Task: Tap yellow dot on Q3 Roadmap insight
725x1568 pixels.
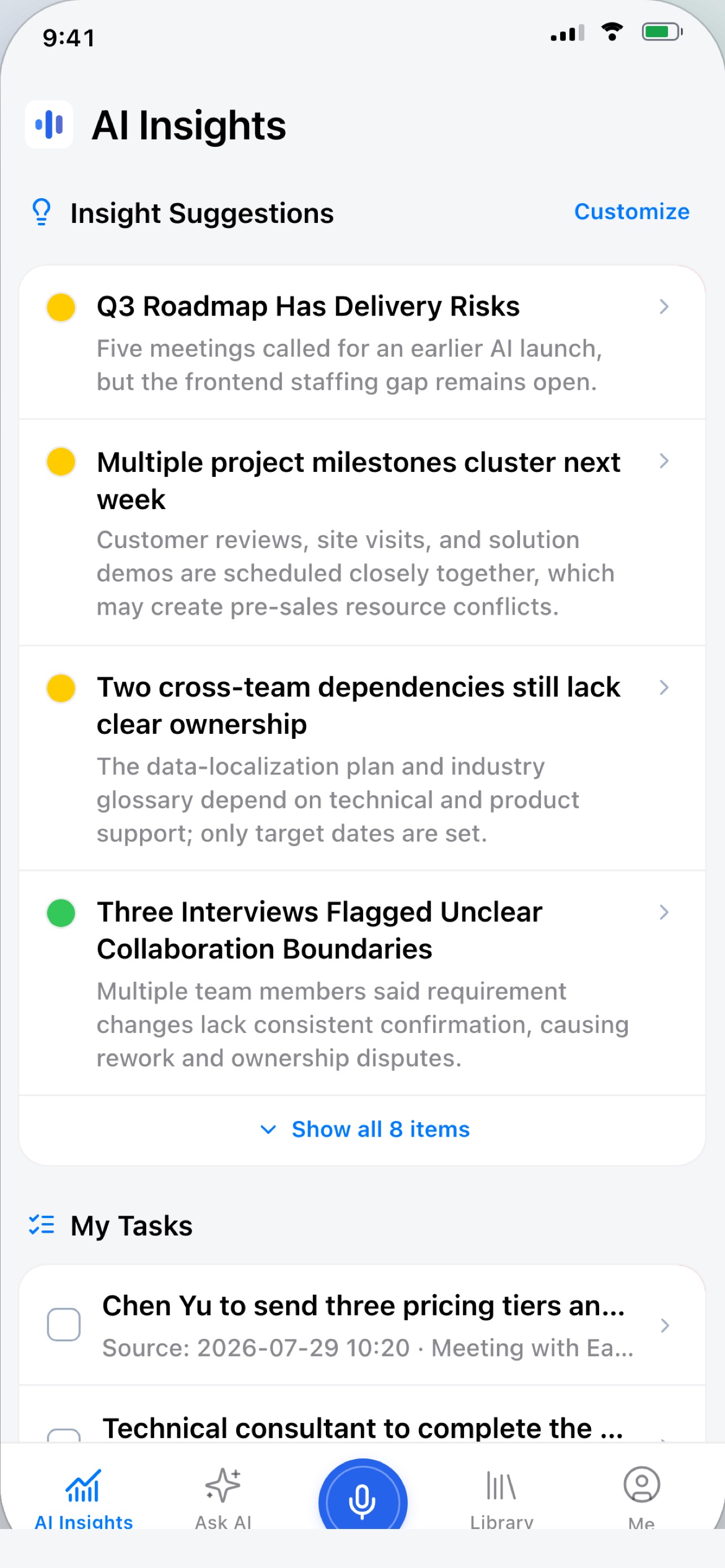Action: pos(61,307)
